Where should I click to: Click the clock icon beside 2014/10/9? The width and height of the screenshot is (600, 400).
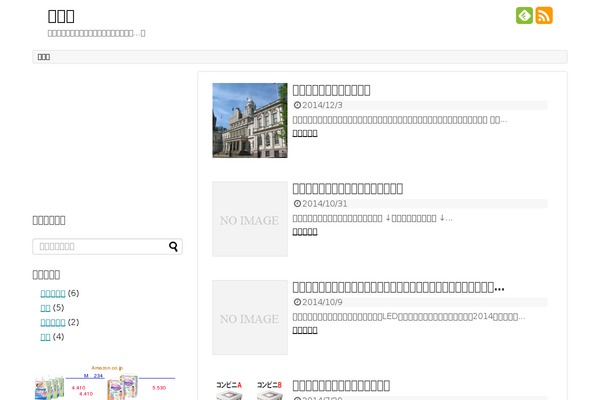[x=297, y=302]
